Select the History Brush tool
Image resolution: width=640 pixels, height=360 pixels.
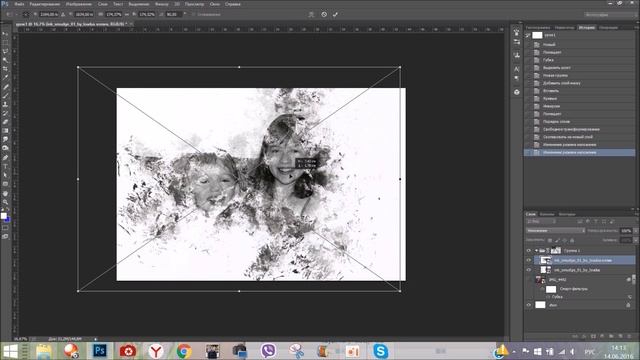[x=5, y=113]
